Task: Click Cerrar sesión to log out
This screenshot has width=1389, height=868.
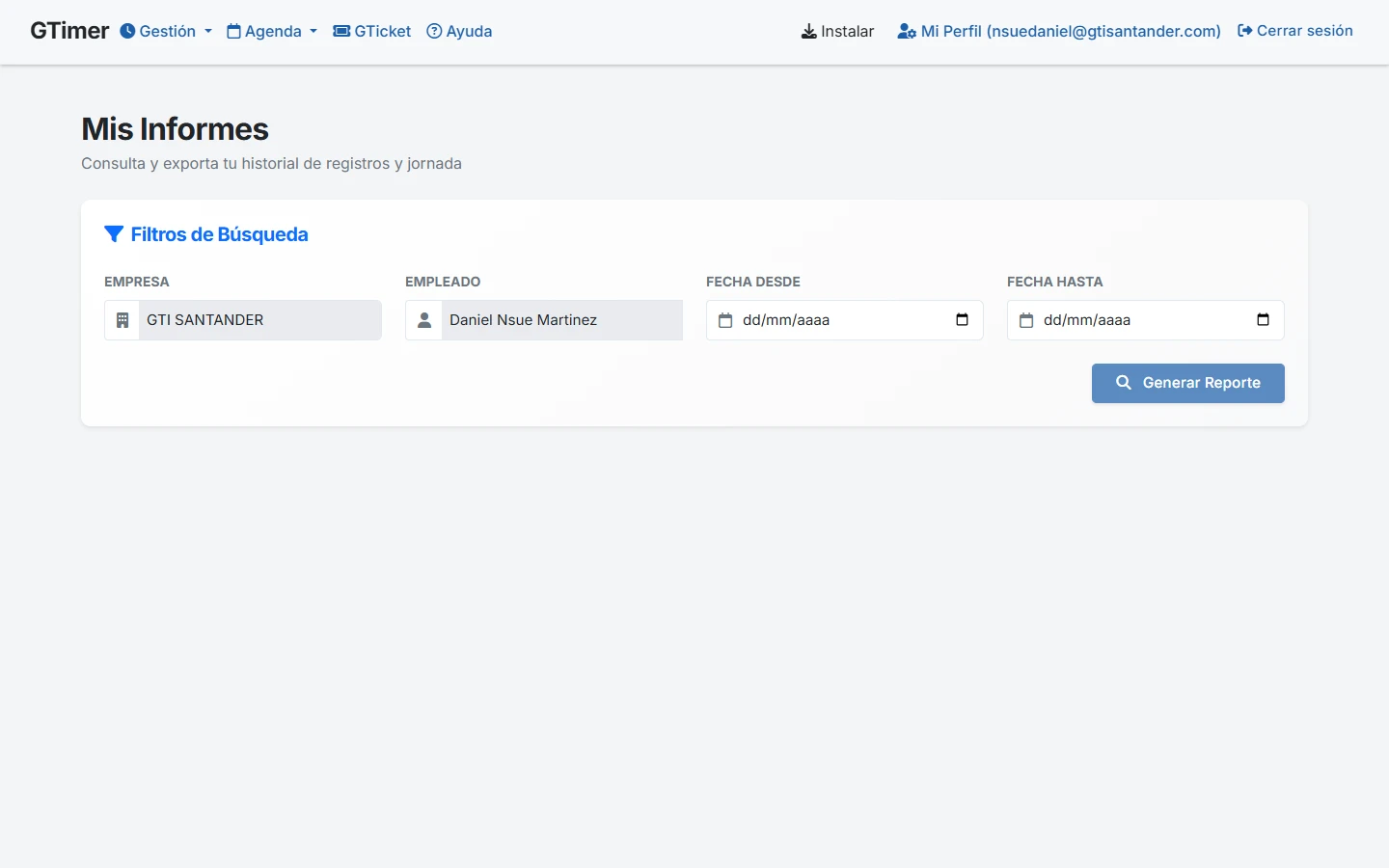Action: click(1295, 31)
